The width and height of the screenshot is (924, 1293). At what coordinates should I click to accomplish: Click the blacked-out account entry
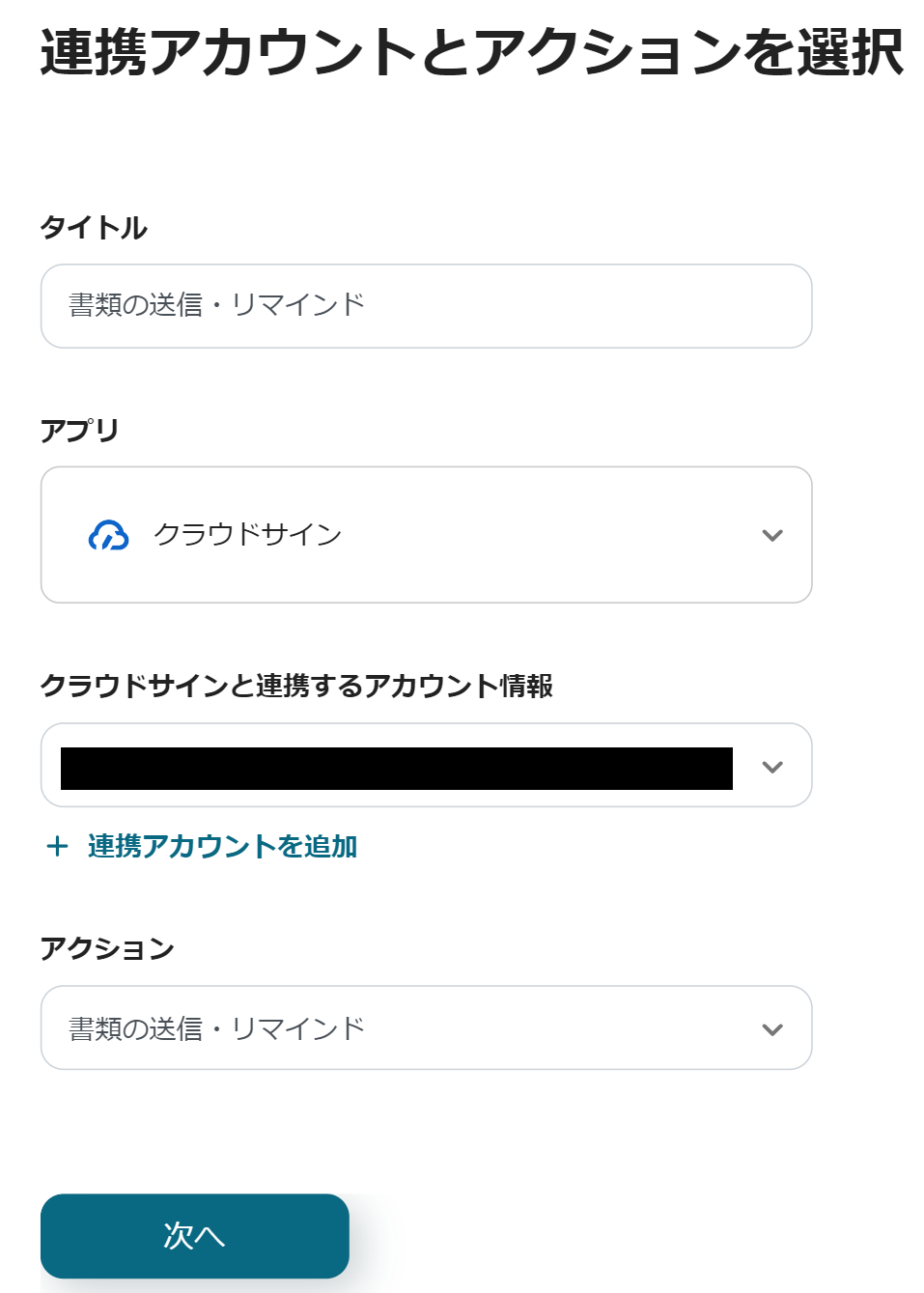(x=396, y=769)
